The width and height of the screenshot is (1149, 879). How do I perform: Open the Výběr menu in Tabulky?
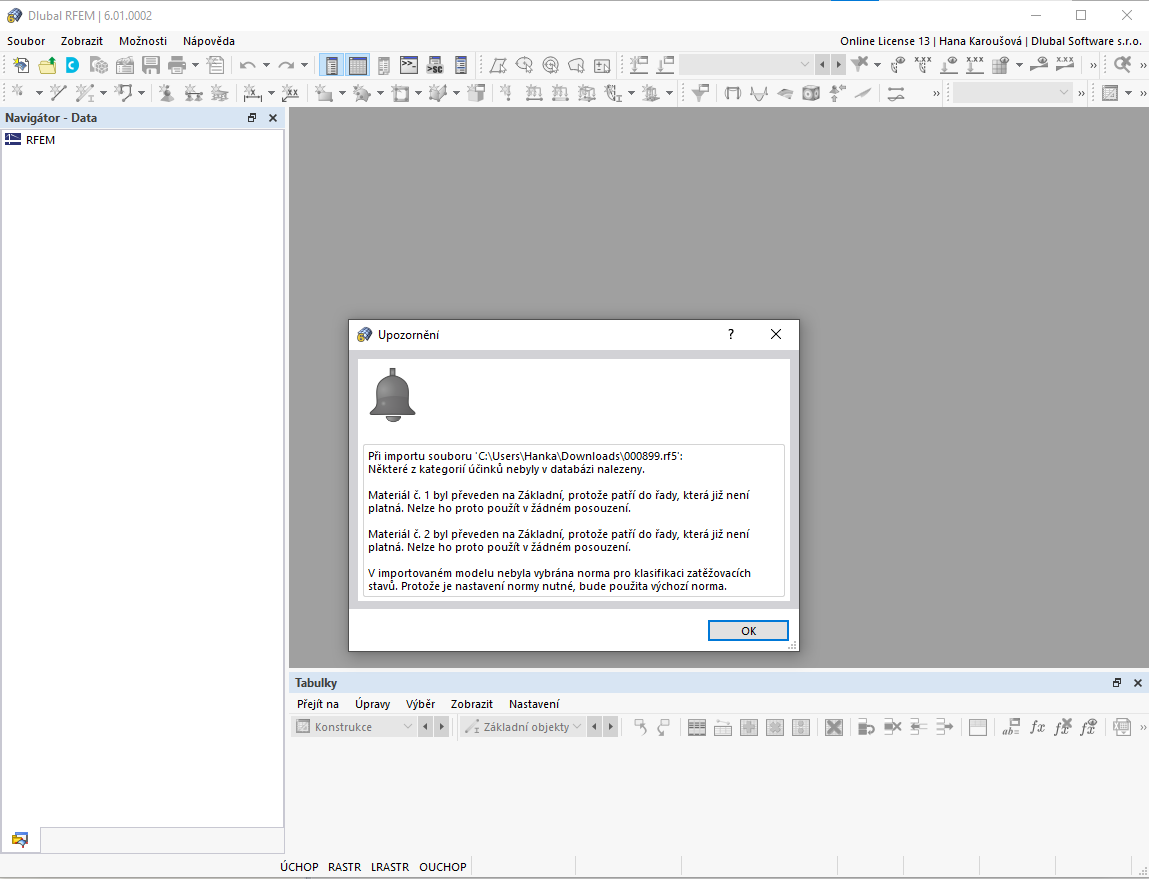pyautogui.click(x=421, y=704)
